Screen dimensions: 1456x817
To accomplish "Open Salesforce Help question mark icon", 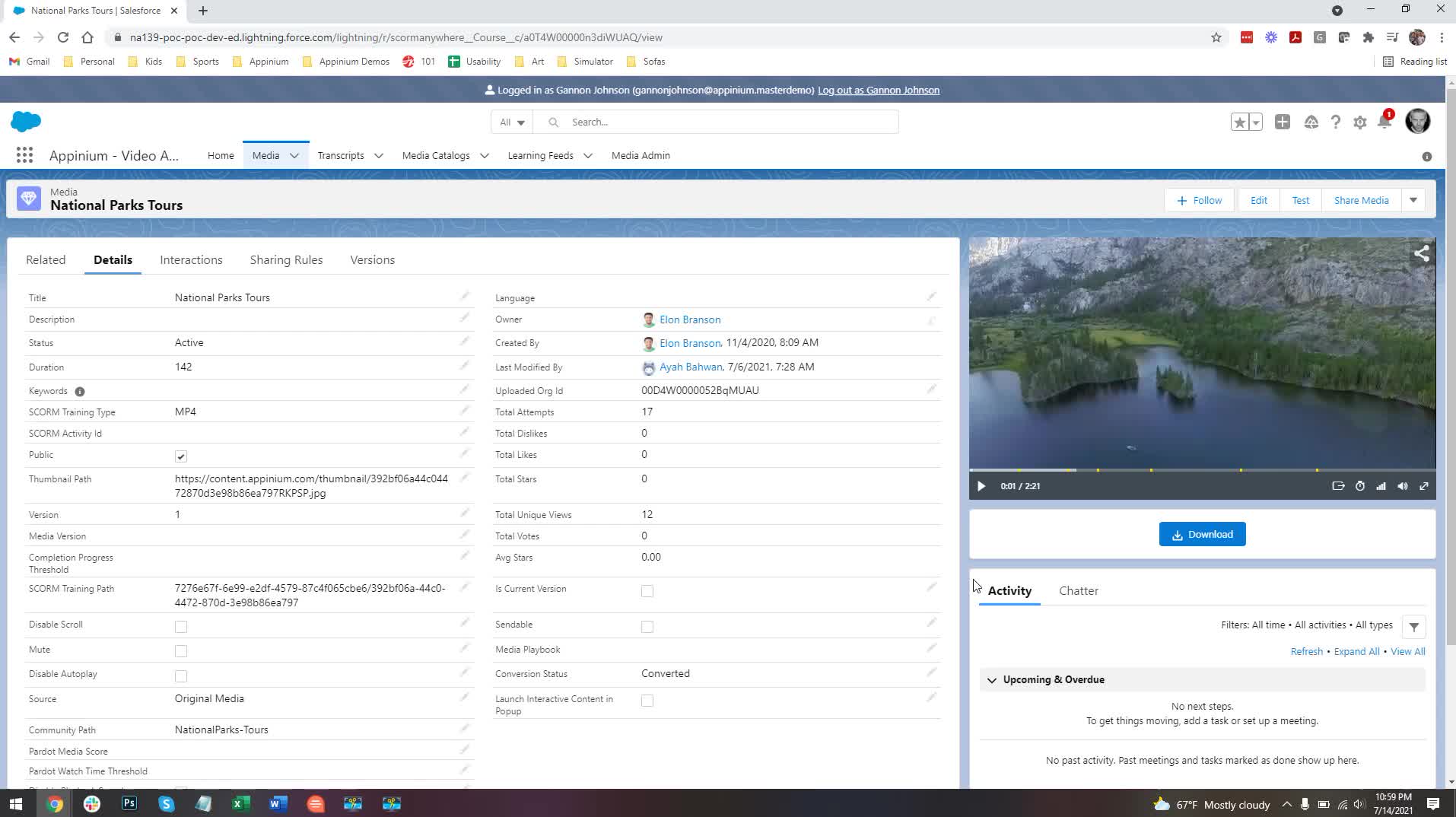I will [1335, 122].
